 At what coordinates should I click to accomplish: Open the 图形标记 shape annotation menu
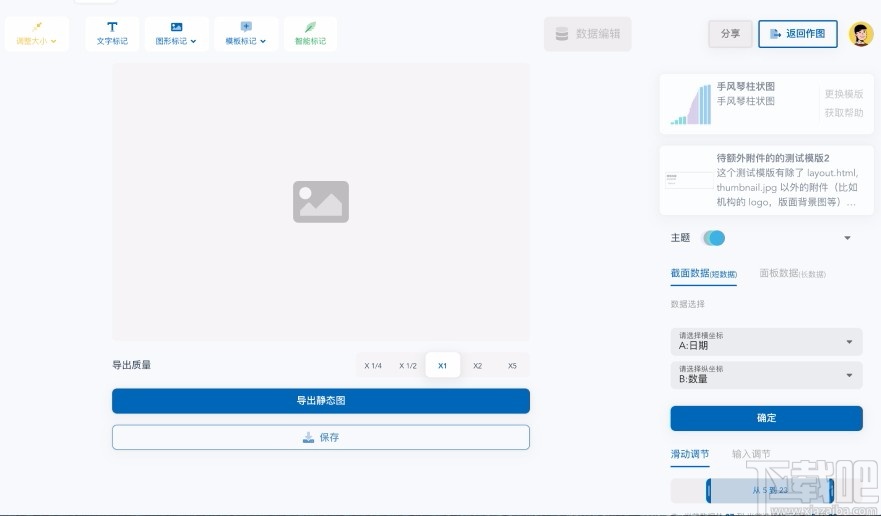[x=176, y=34]
